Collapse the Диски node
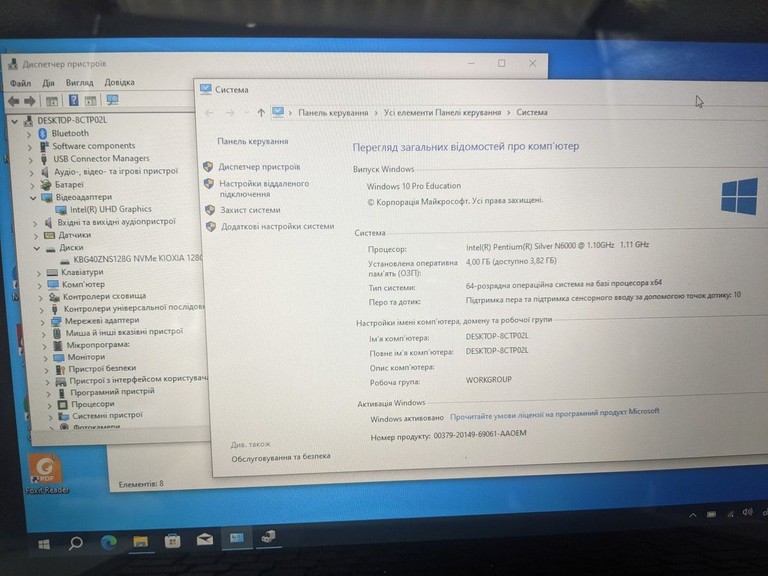768x576 pixels. (37, 248)
